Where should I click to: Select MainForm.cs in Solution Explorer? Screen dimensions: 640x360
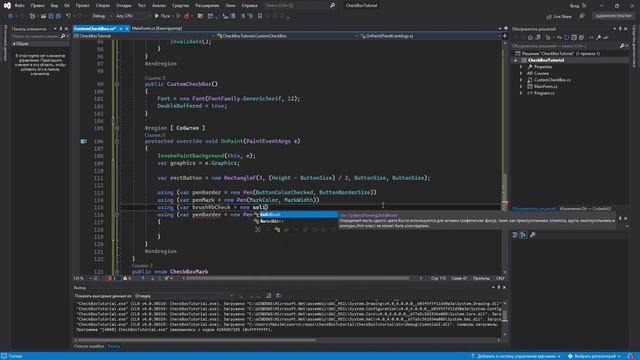(545, 87)
